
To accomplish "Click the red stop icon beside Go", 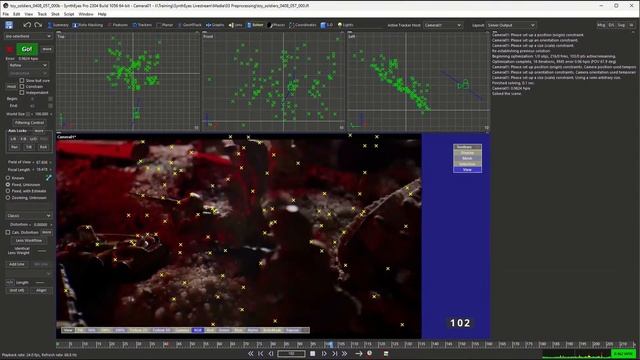I will tap(9, 49).
